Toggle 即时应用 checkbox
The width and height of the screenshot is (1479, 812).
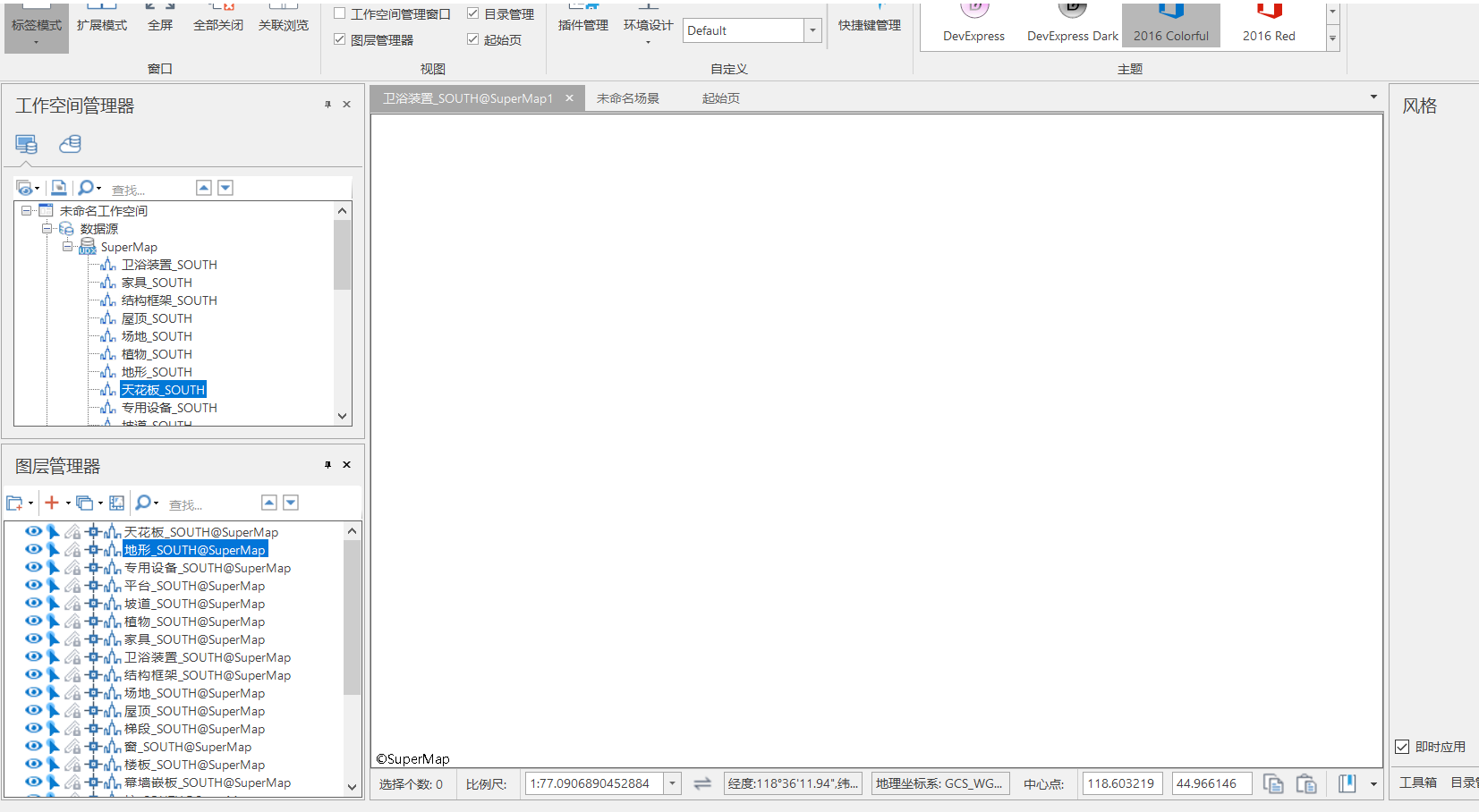point(1402,747)
